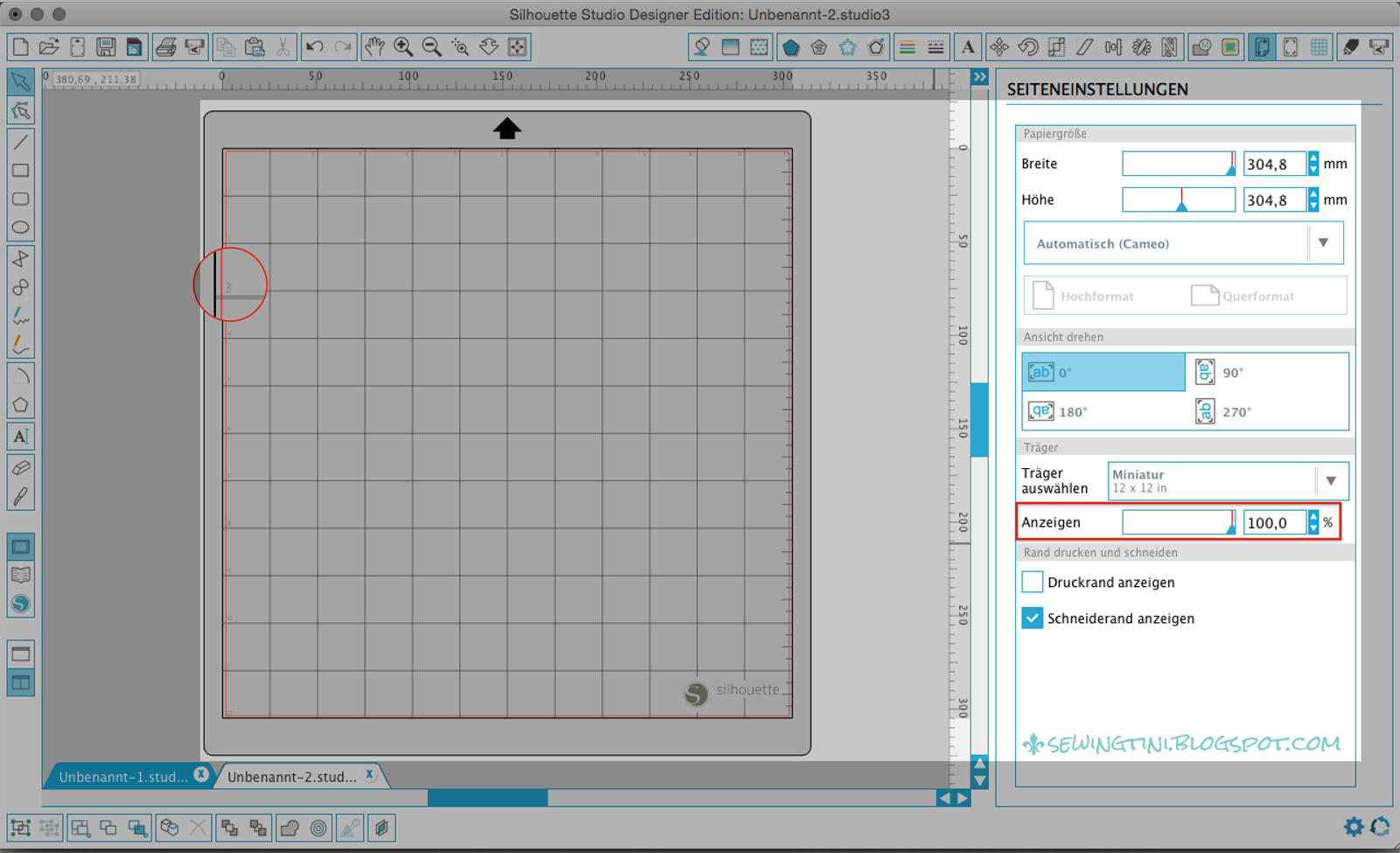Open the Scale panel
This screenshot has height=853, width=1400.
pyautogui.click(x=1057, y=47)
